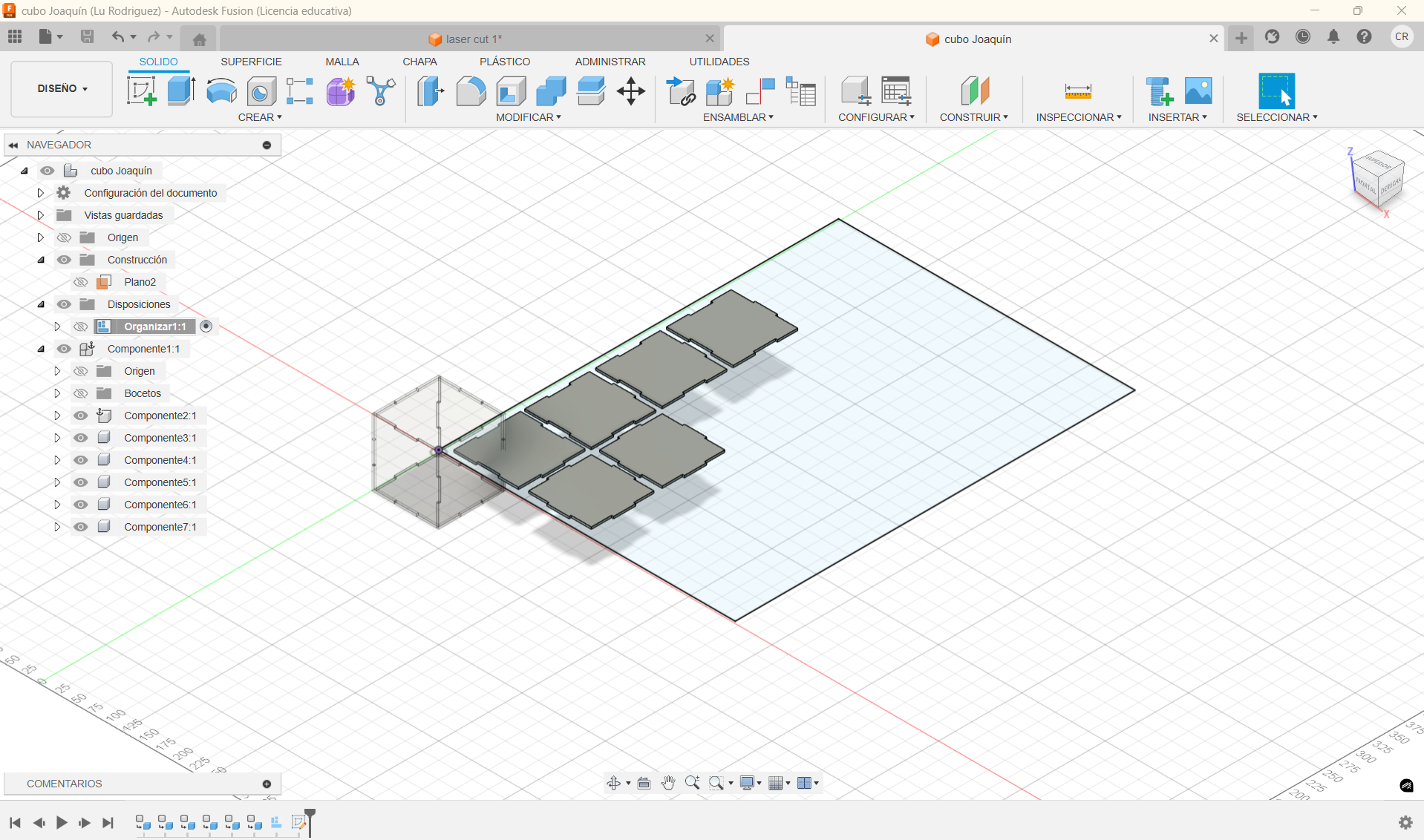Click the Pan hand icon

click(668, 783)
